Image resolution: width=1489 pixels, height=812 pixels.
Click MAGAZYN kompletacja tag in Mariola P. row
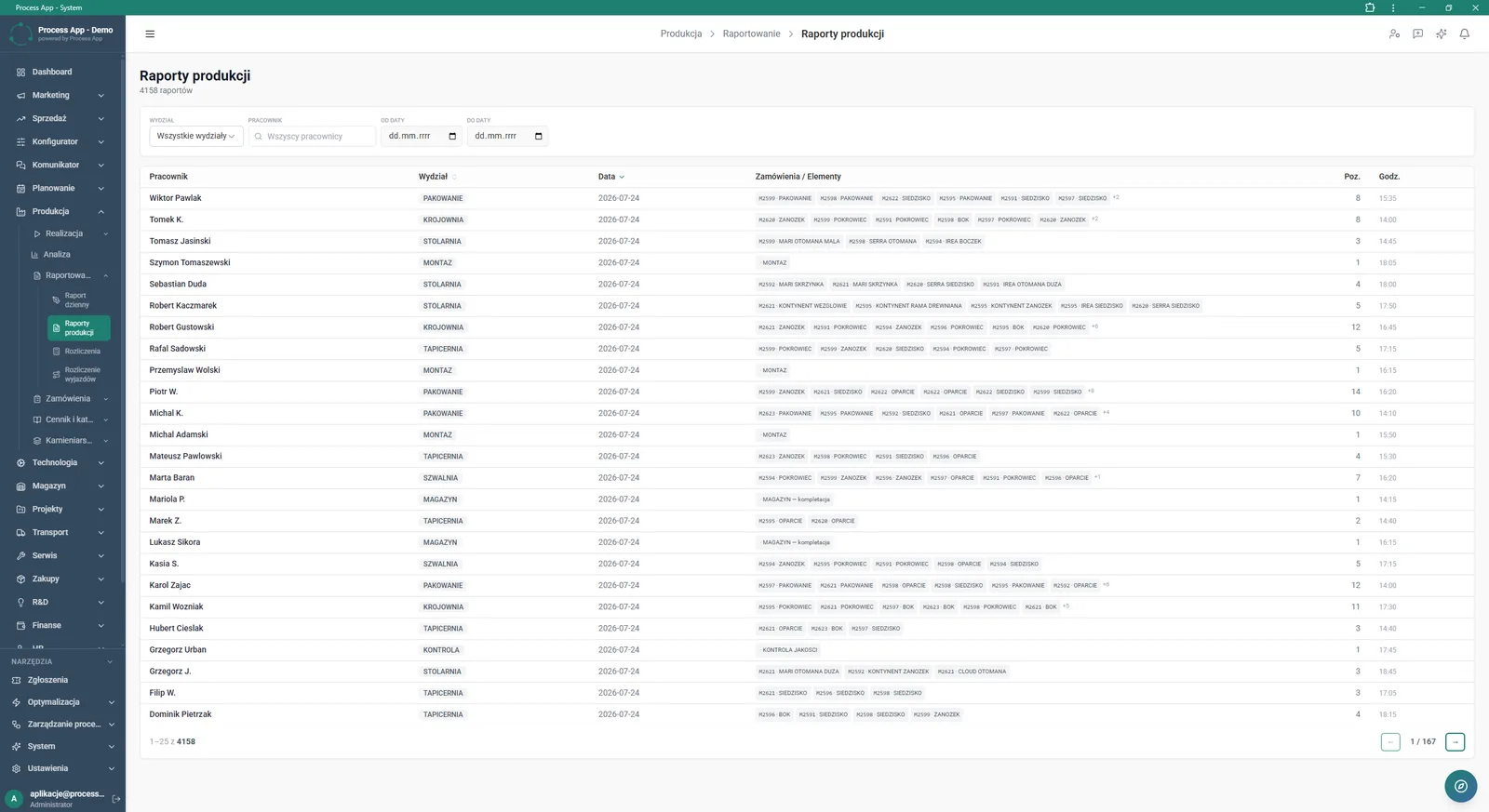coord(796,499)
